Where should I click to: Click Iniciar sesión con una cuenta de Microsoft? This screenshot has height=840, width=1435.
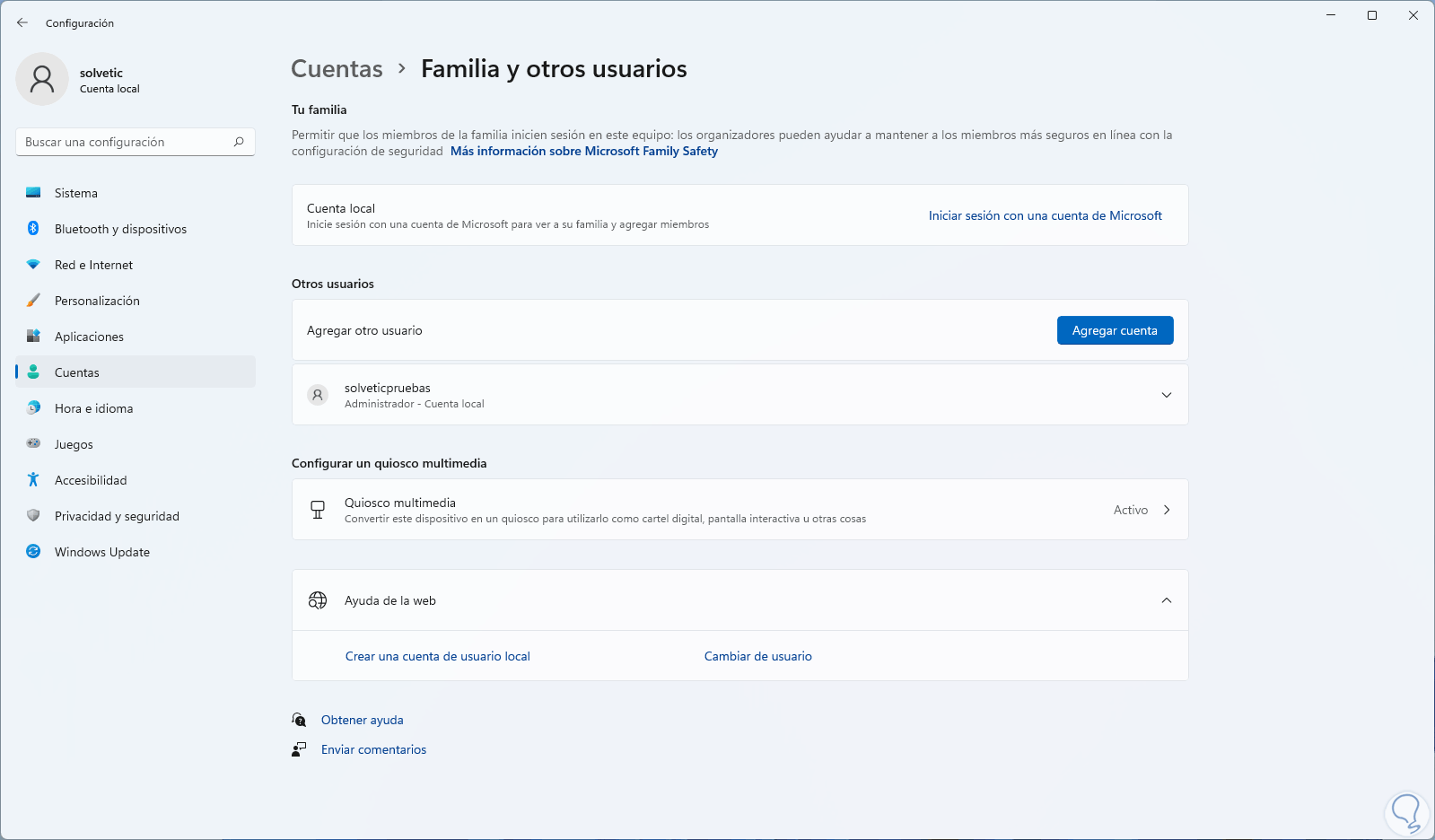point(1045,215)
